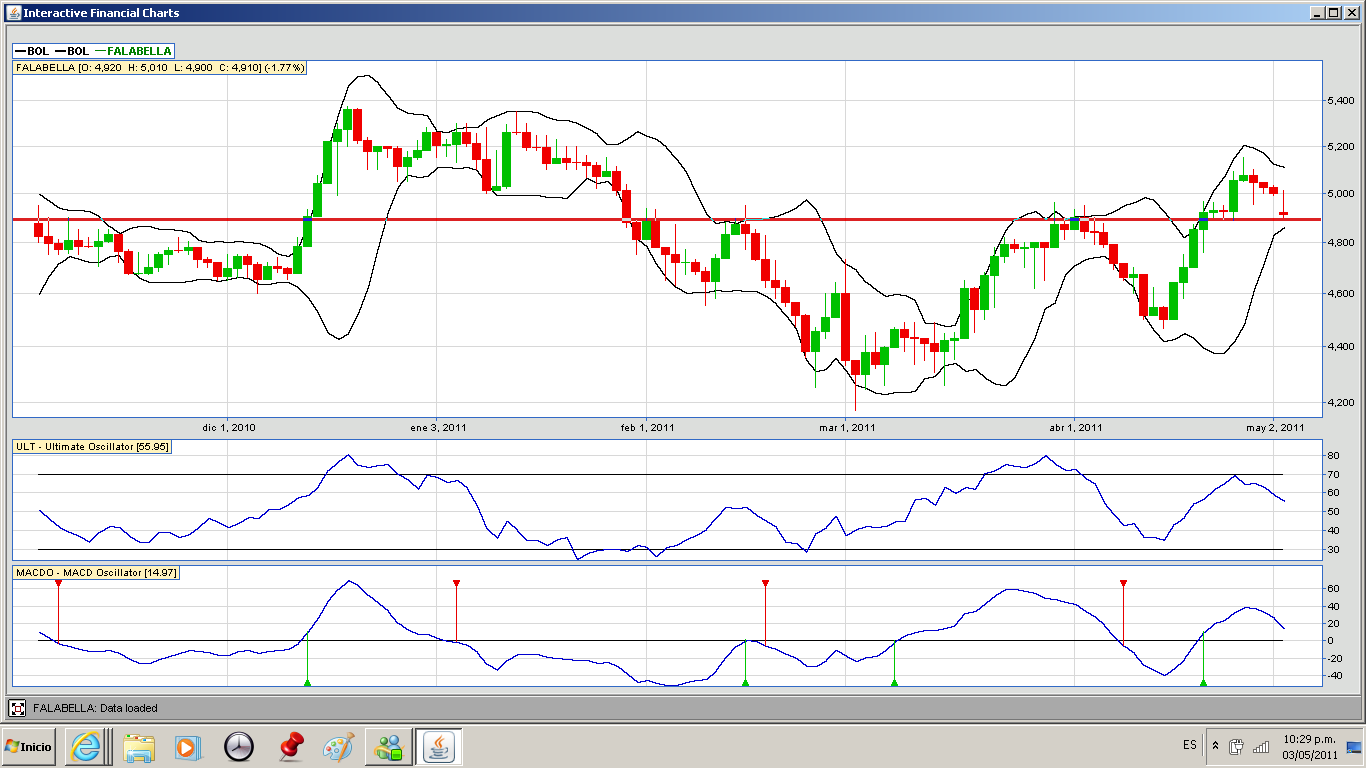1366x768 pixels.
Task: Click the ULT Ultimate Oscillator label
Action: tap(92, 446)
